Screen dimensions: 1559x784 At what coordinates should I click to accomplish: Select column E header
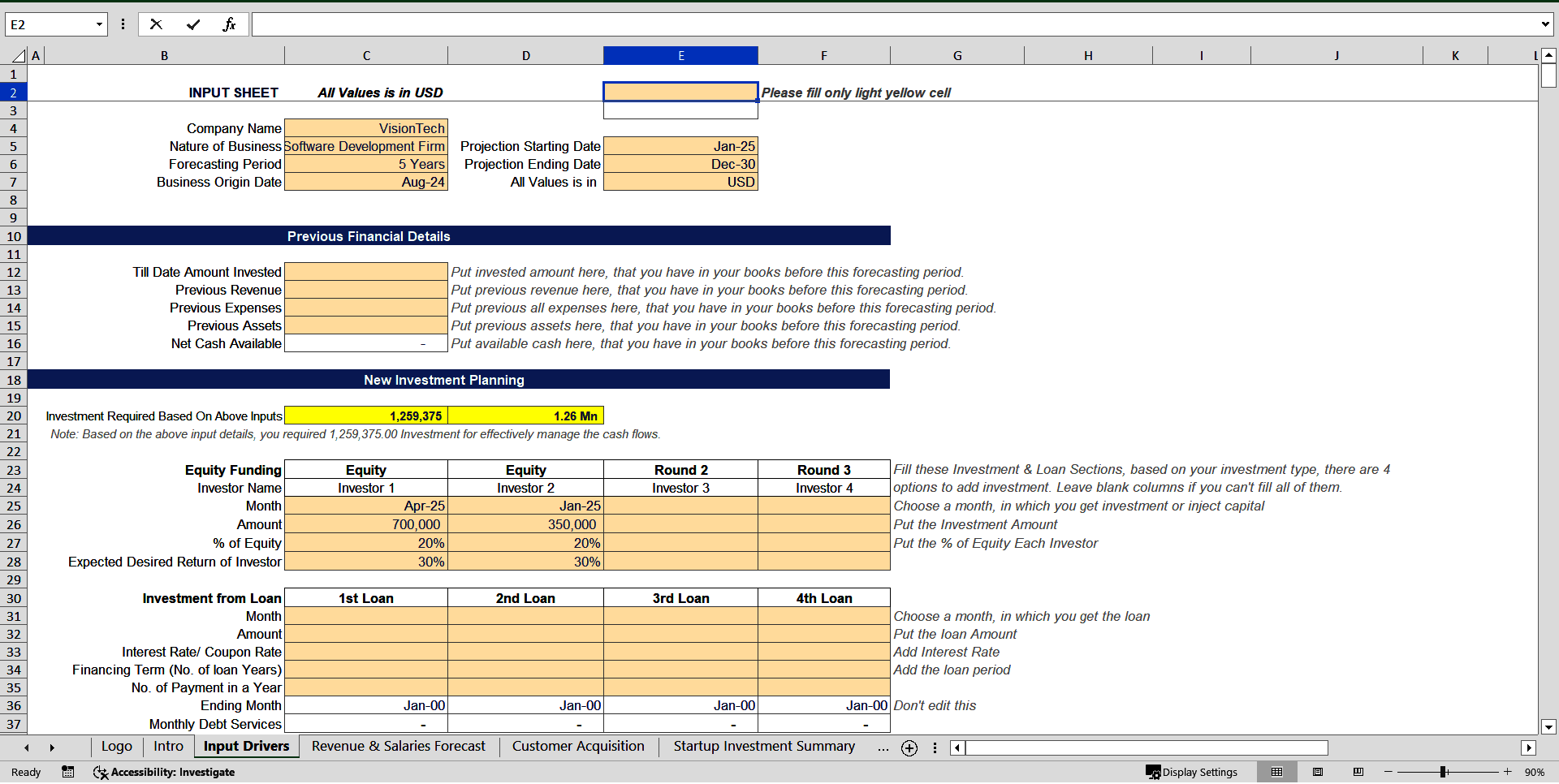click(680, 56)
